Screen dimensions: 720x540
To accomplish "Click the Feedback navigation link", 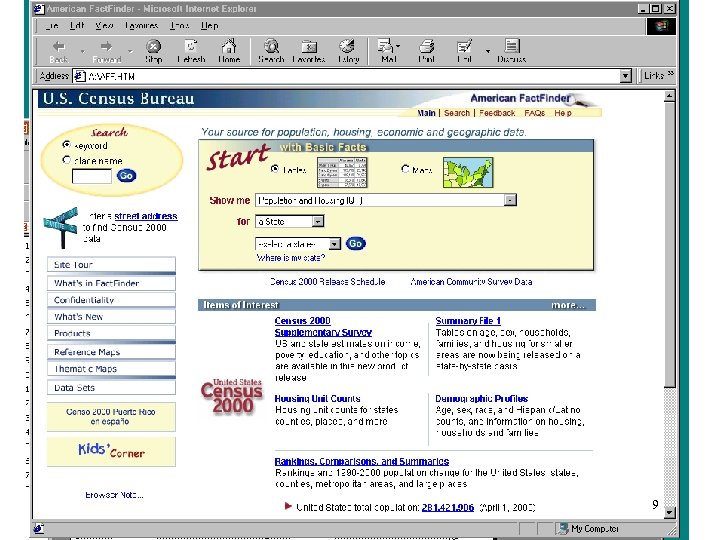I will (x=497, y=113).
